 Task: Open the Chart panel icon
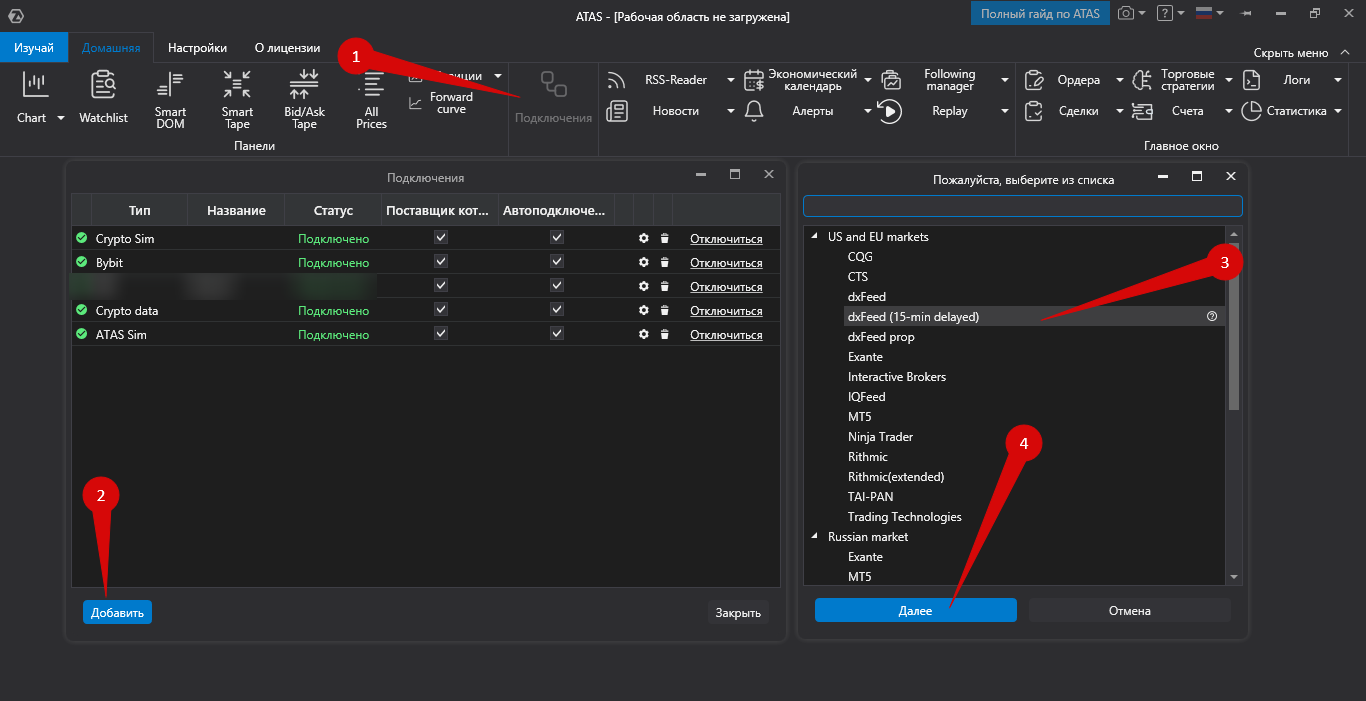(x=35, y=85)
